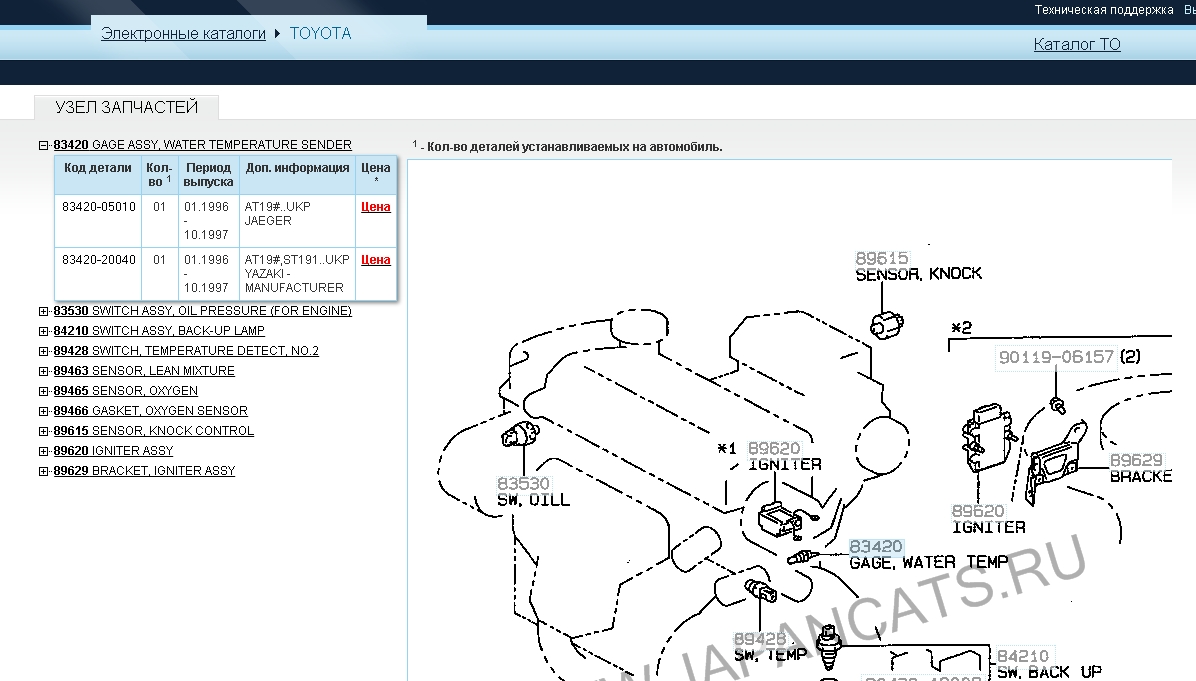The image size is (1196, 681).
Task: Open price link for part 83420-20040
Action: pyautogui.click(x=375, y=260)
